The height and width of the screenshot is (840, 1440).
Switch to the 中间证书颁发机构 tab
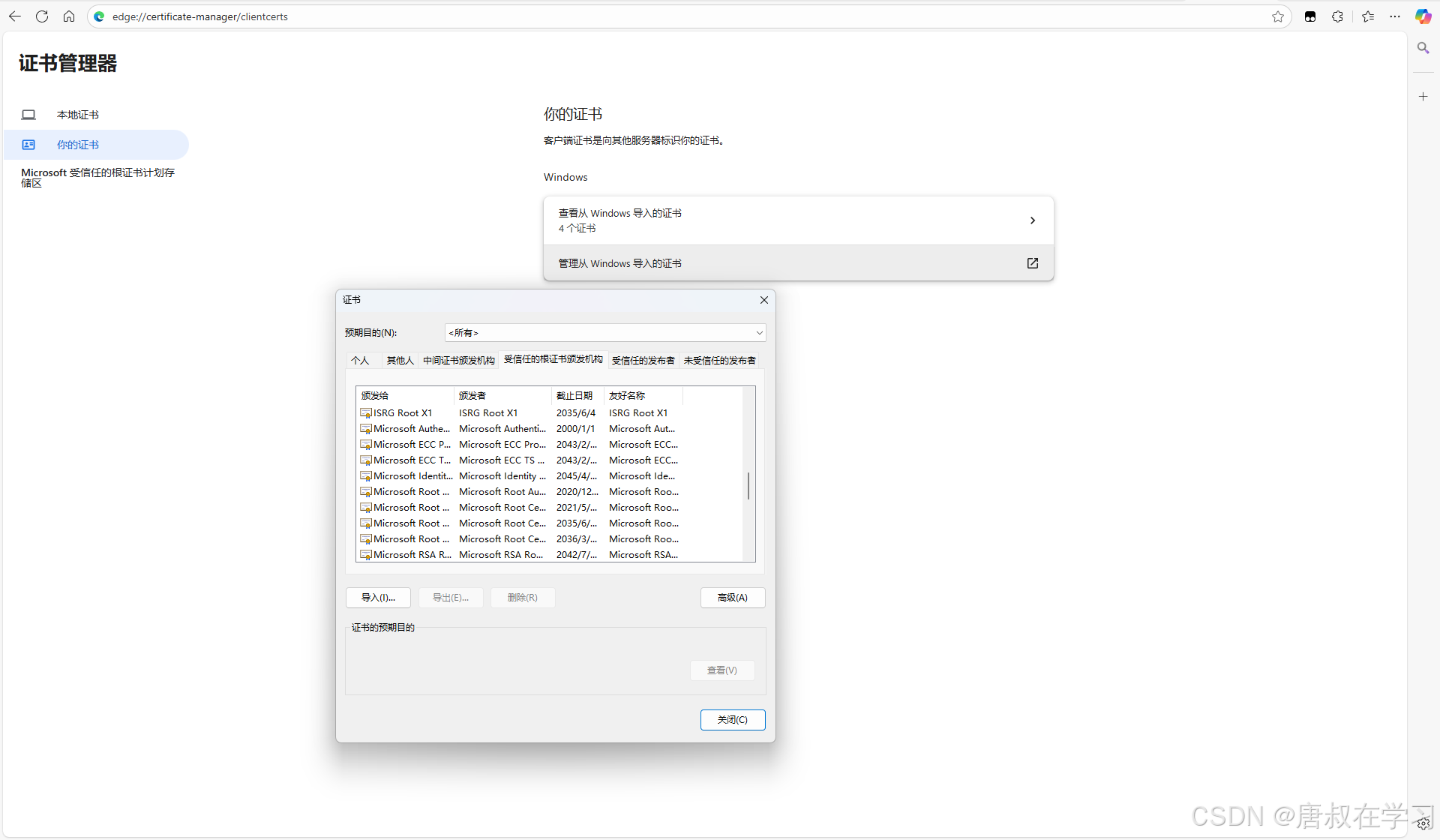(x=458, y=361)
